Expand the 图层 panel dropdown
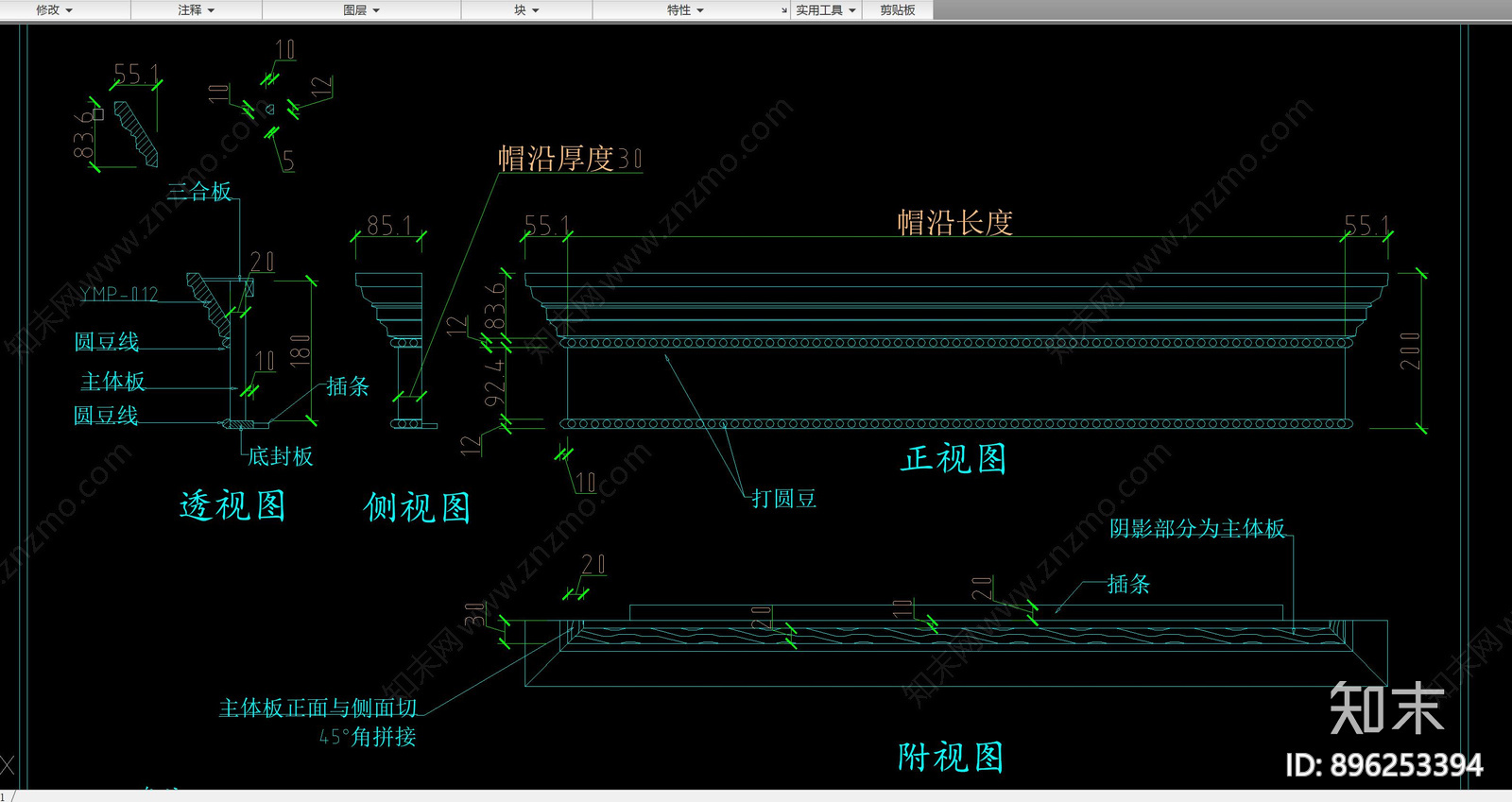The height and width of the screenshot is (802, 1512). (361, 10)
